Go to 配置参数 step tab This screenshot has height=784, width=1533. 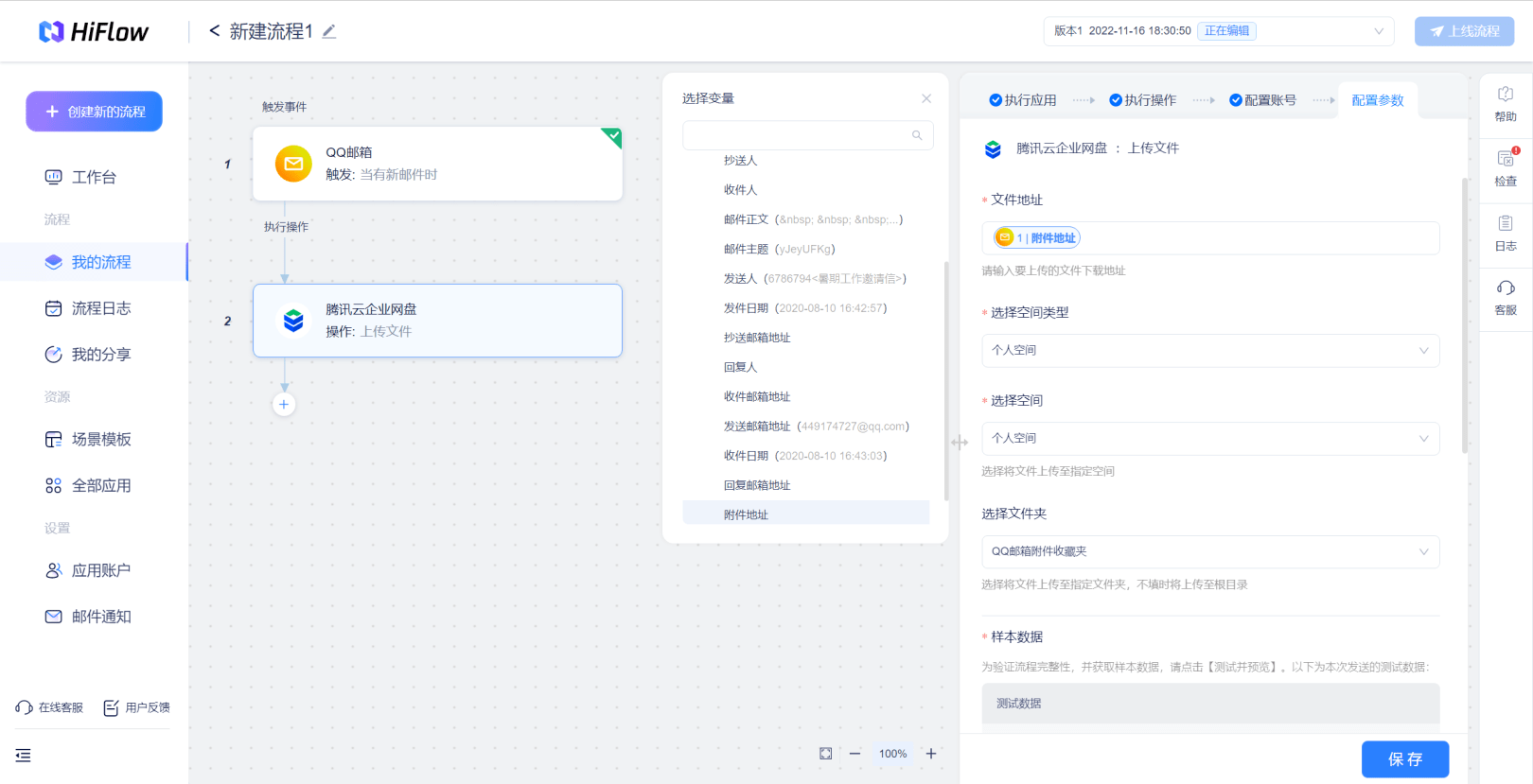1378,100
